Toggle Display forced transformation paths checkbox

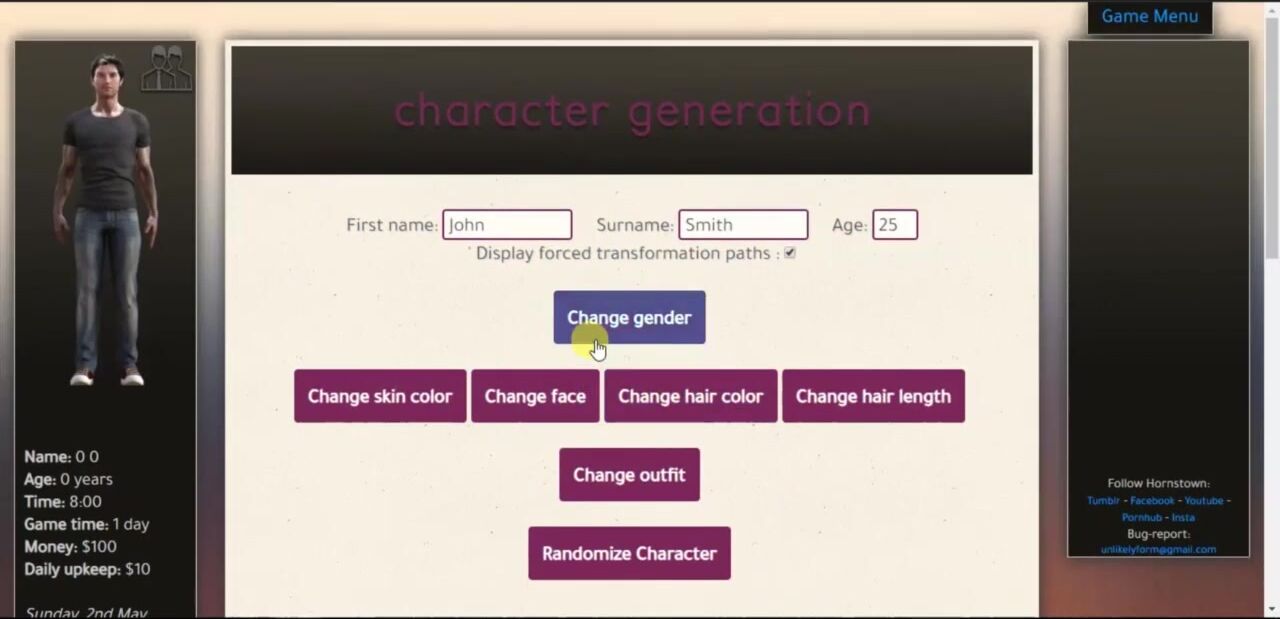pyautogui.click(x=790, y=253)
